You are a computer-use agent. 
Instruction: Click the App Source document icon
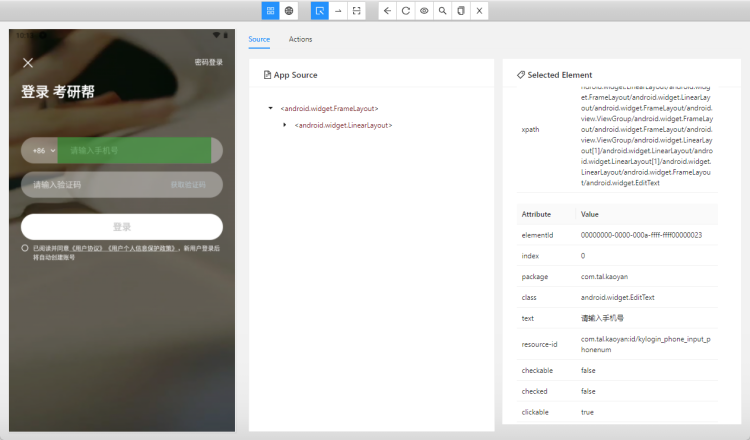click(267, 75)
